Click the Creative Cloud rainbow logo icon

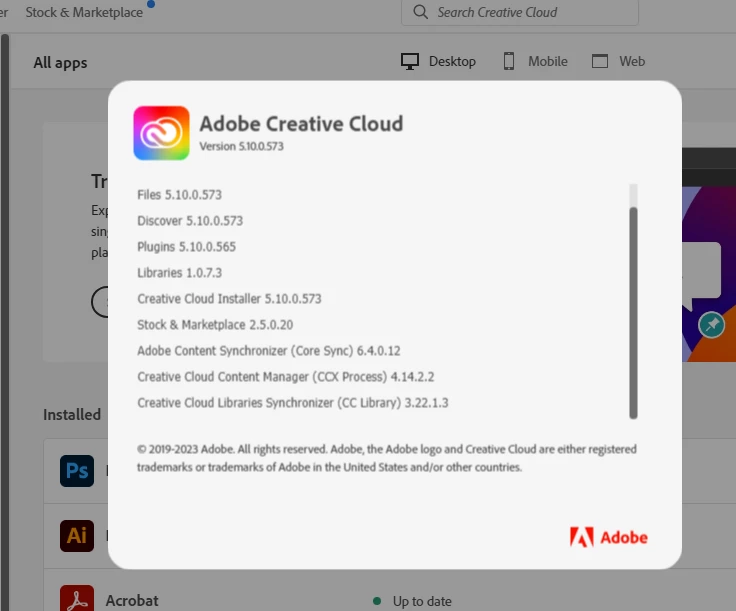point(161,133)
